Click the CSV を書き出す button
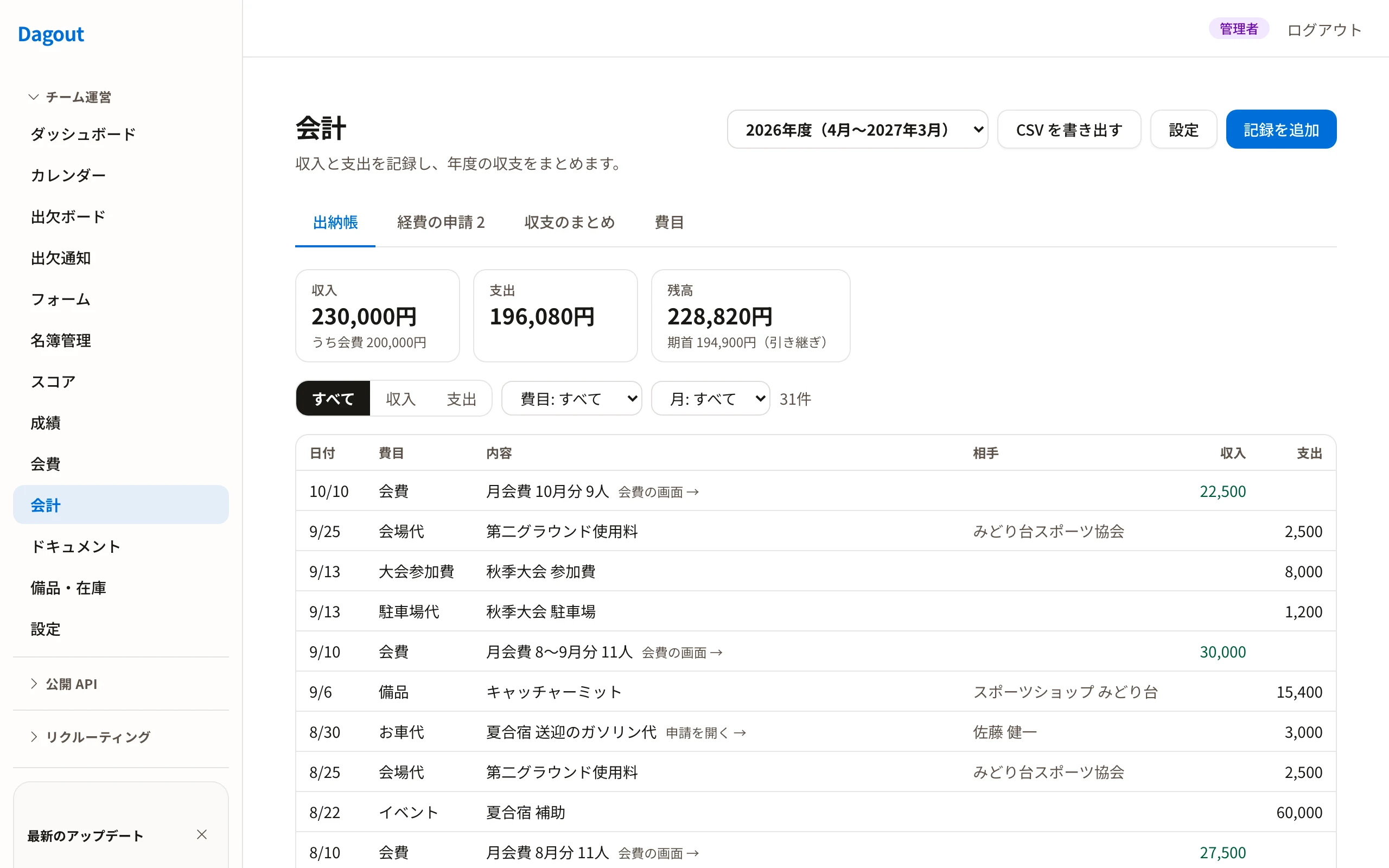 point(1069,130)
